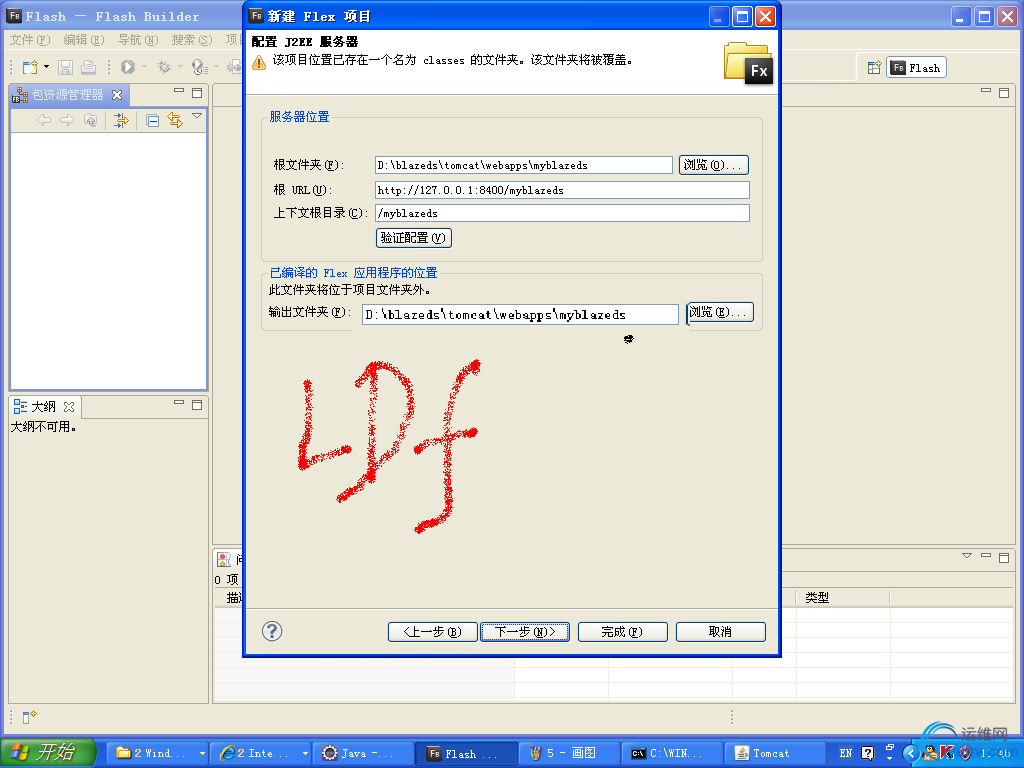Open the Run button dropdown arrow
This screenshot has width=1024, height=768.
point(144,67)
